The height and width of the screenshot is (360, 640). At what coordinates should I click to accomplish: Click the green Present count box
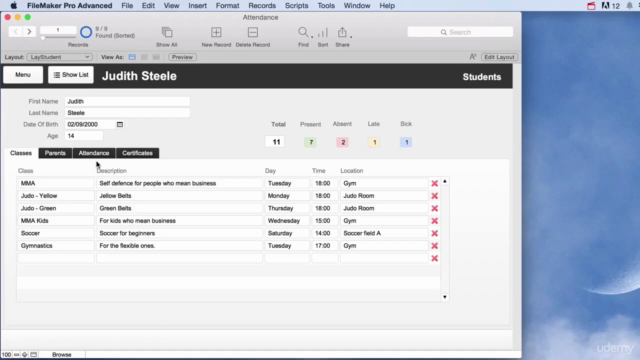pos(311,142)
